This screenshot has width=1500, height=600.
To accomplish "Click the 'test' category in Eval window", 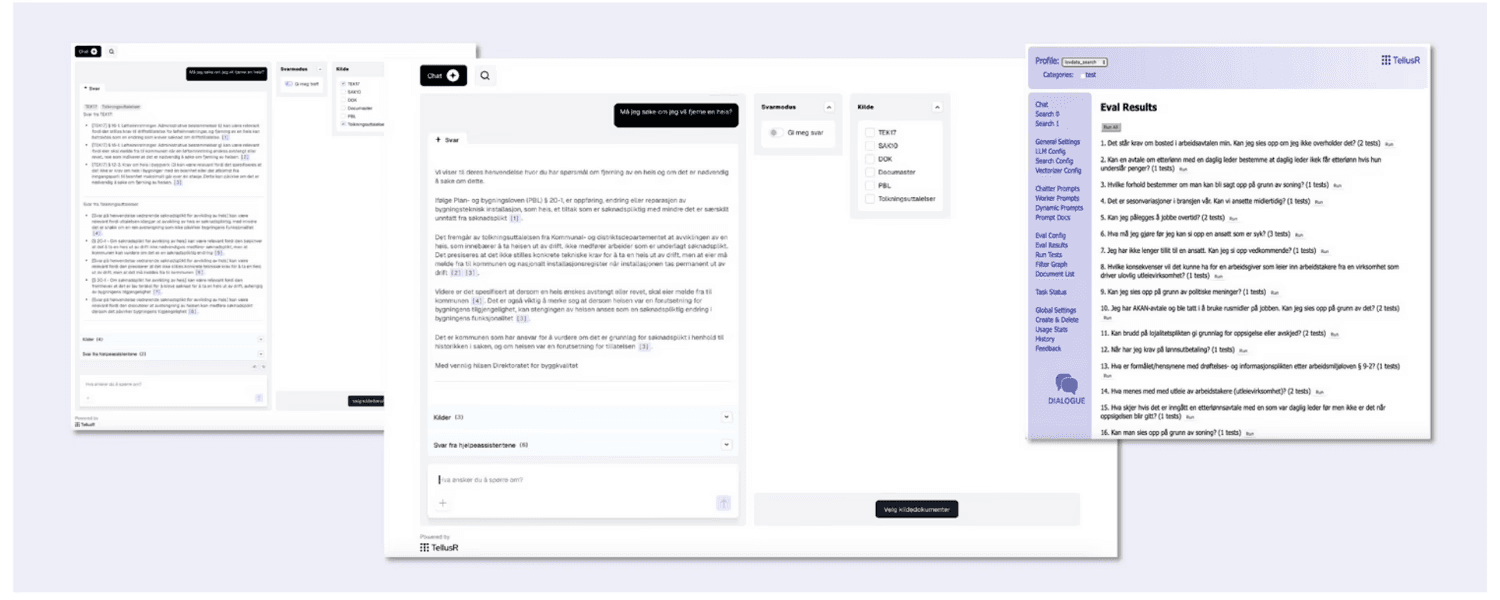I will point(1091,75).
